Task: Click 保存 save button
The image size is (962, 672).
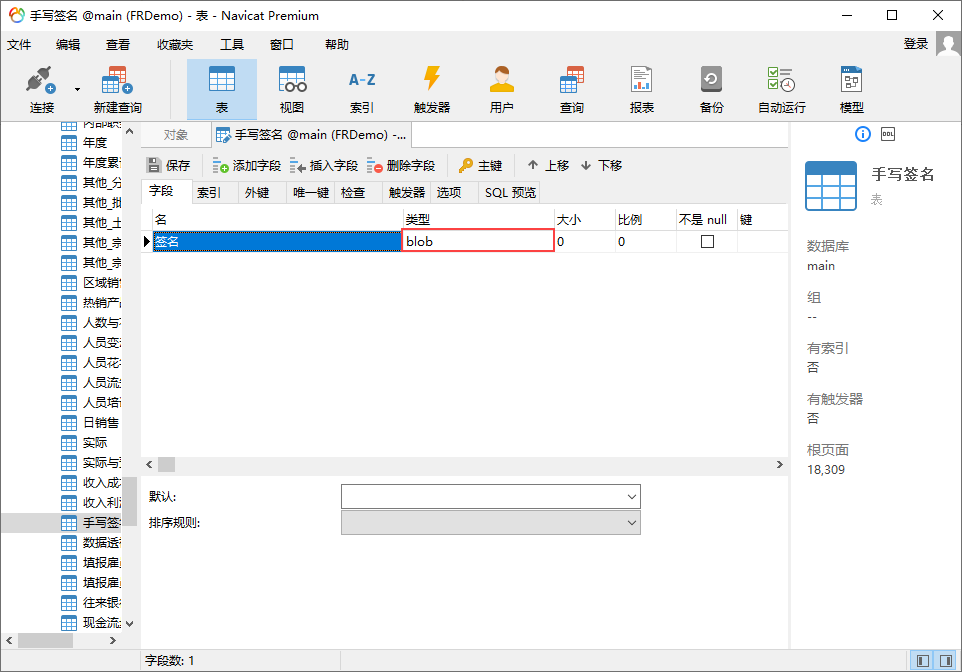Action: pyautogui.click(x=169, y=165)
